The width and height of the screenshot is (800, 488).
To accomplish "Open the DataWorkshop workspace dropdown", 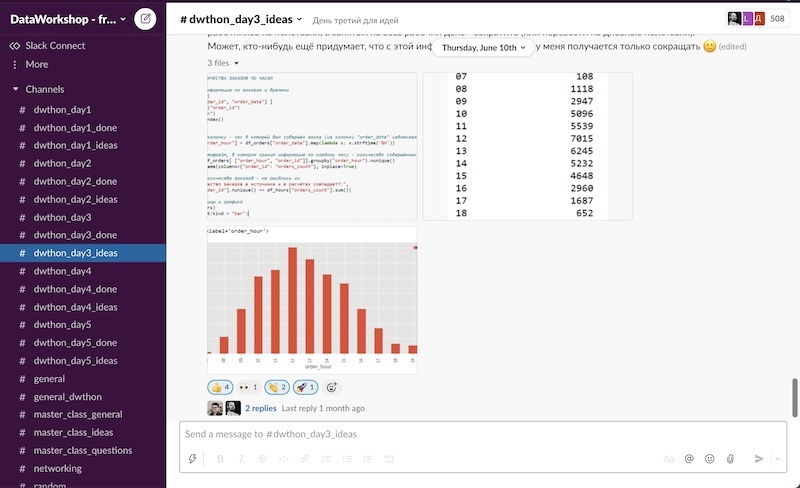I will [x=67, y=19].
